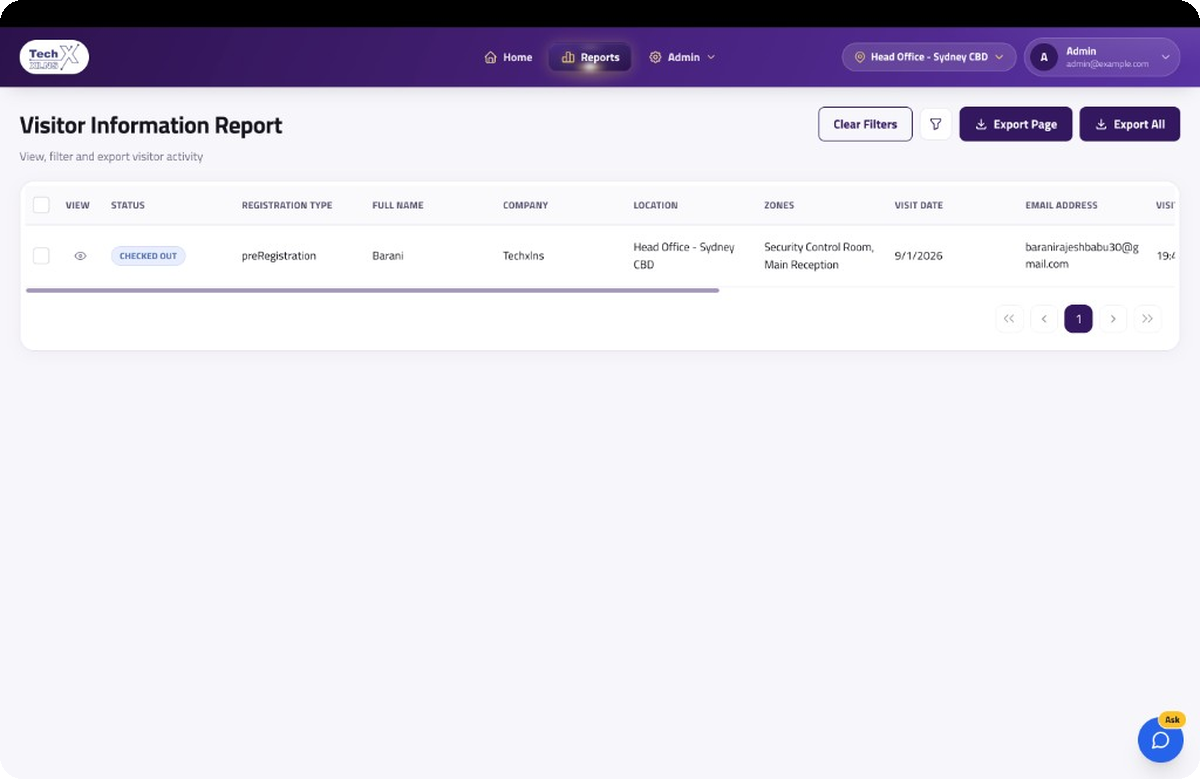Click Security Control Room zones cell

tap(819, 256)
